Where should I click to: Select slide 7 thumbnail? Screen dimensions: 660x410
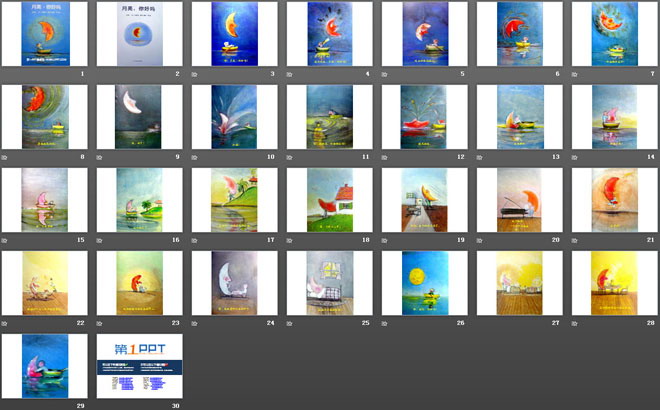tap(615, 34)
